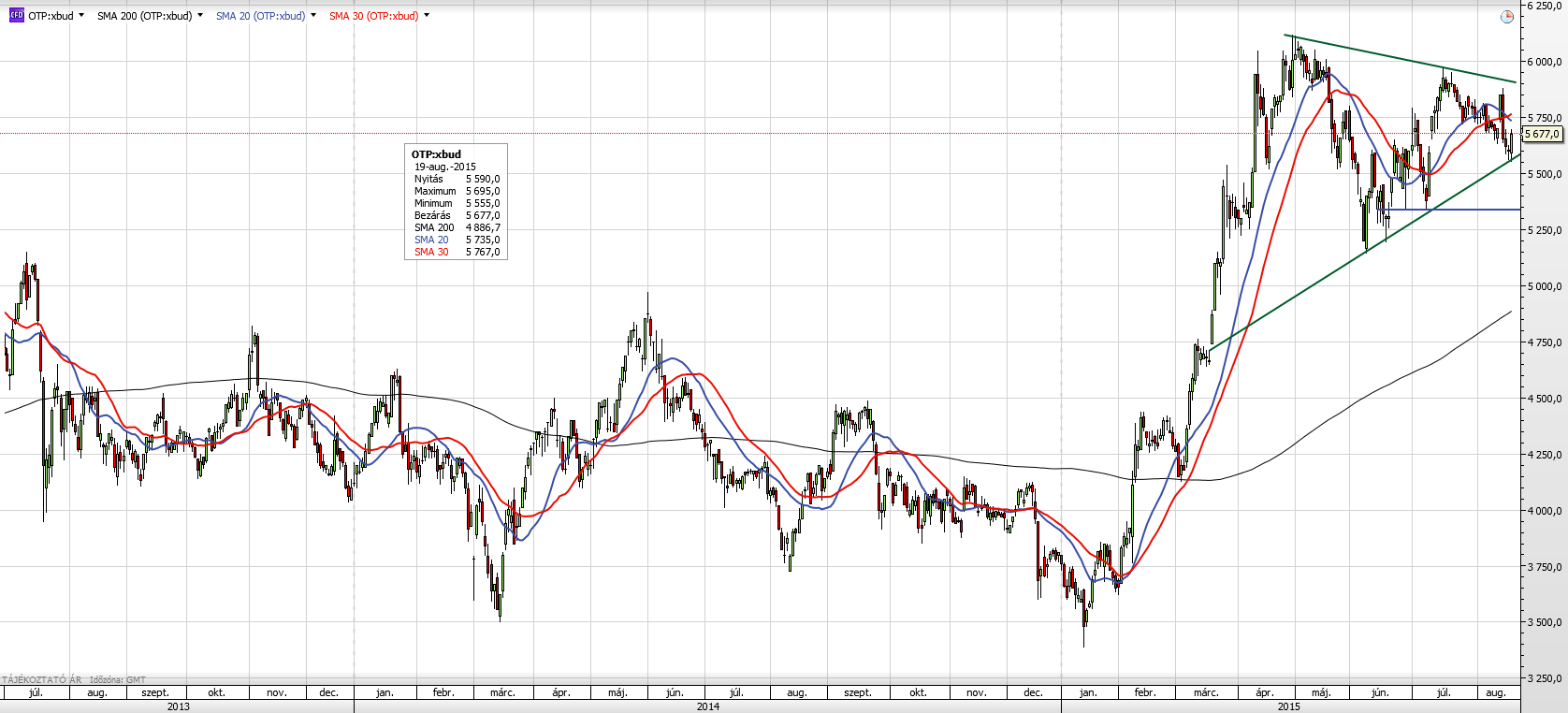Click the dec. label in year 2013
Image resolution: width=1568 pixels, height=713 pixels.
click(x=328, y=692)
